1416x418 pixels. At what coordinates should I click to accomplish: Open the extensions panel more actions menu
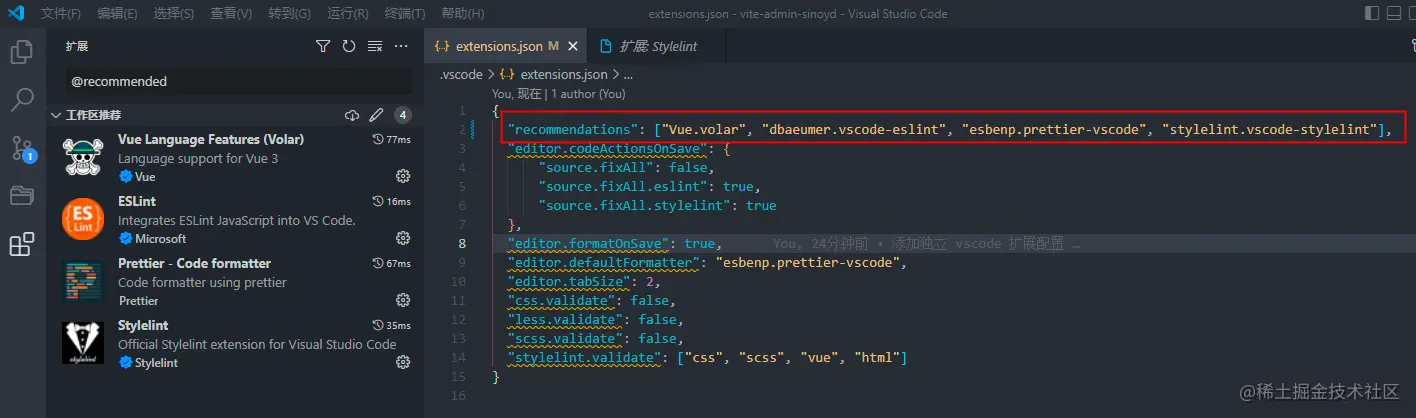(x=401, y=46)
